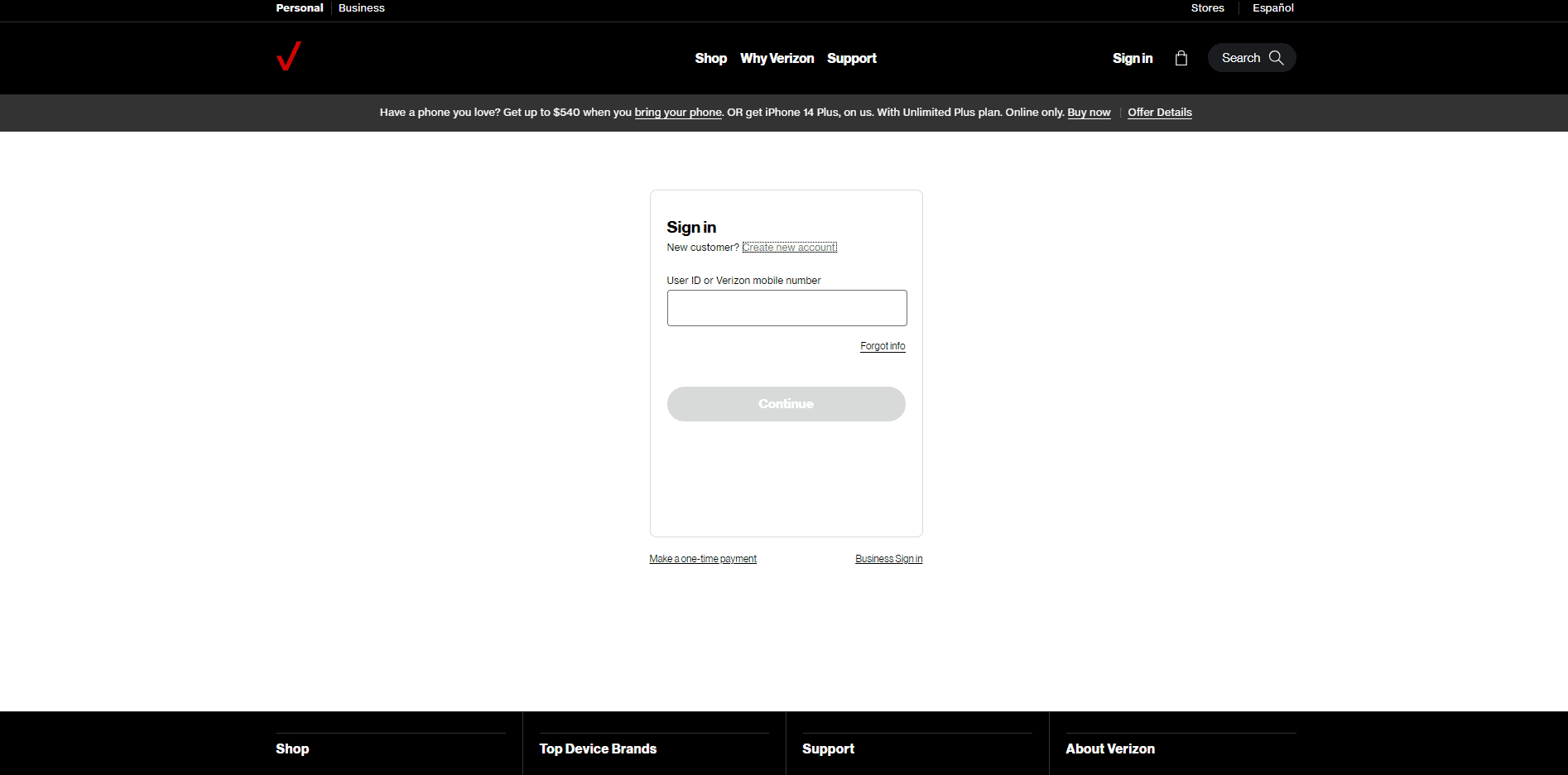Click the About Verizon footer heading

point(1110,749)
